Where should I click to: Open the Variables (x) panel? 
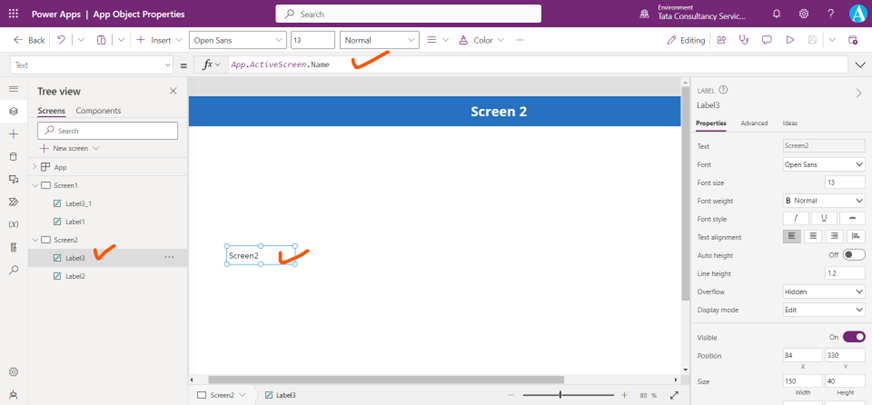(14, 225)
